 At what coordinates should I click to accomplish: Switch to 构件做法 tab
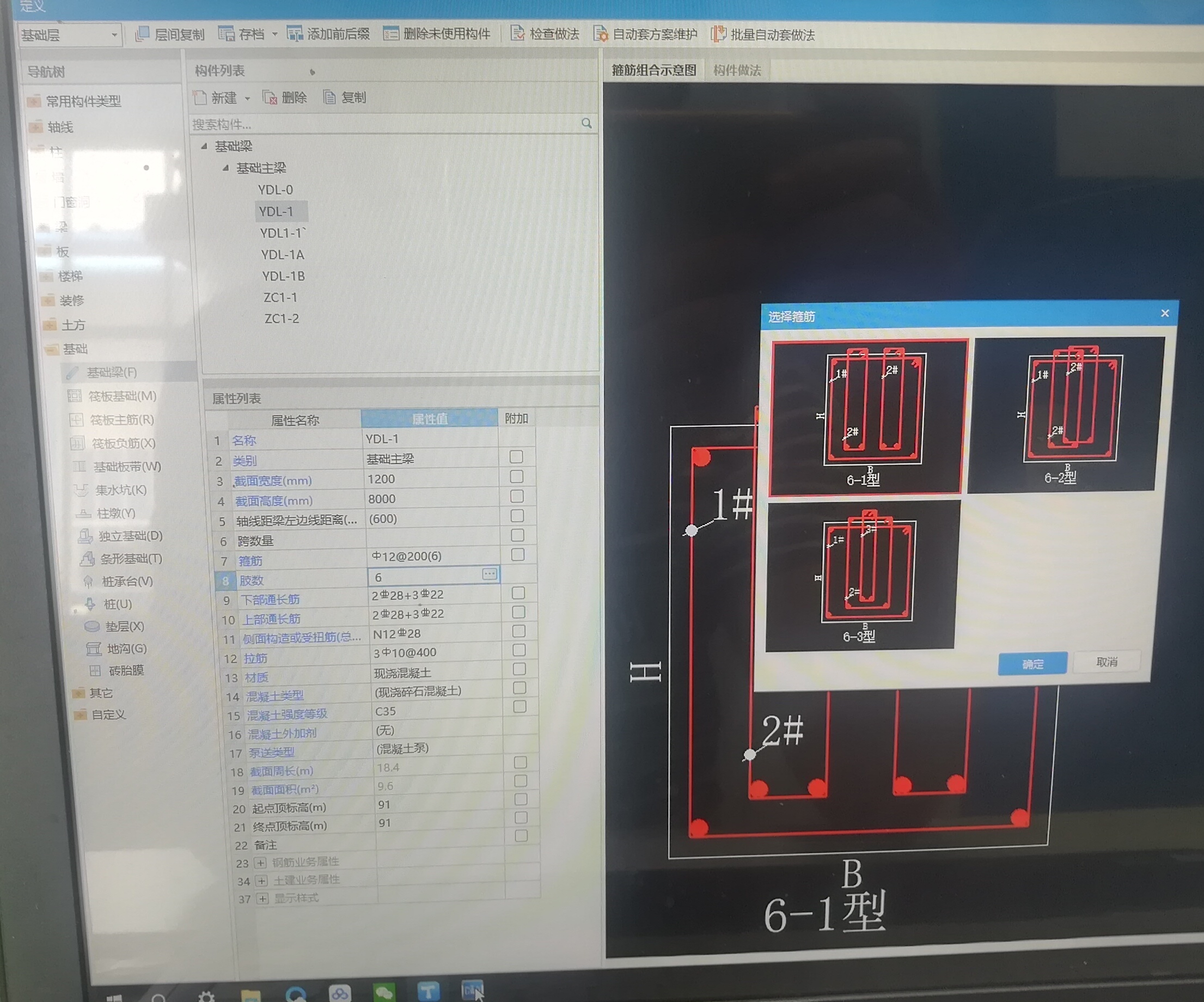pyautogui.click(x=737, y=70)
